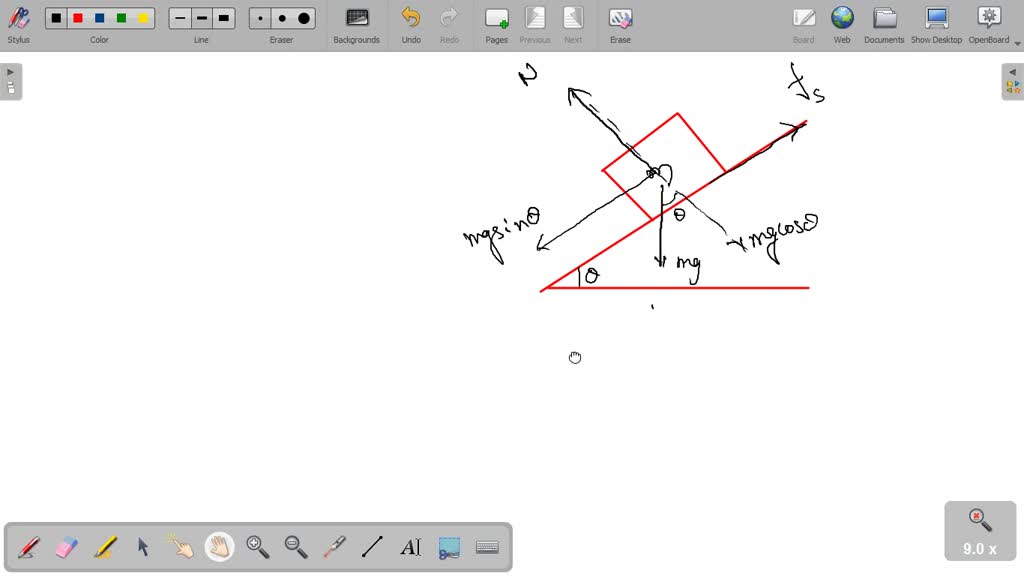Viewport: 1024px width, 576px height.
Task: Go to the Previous page
Action: click(x=535, y=25)
